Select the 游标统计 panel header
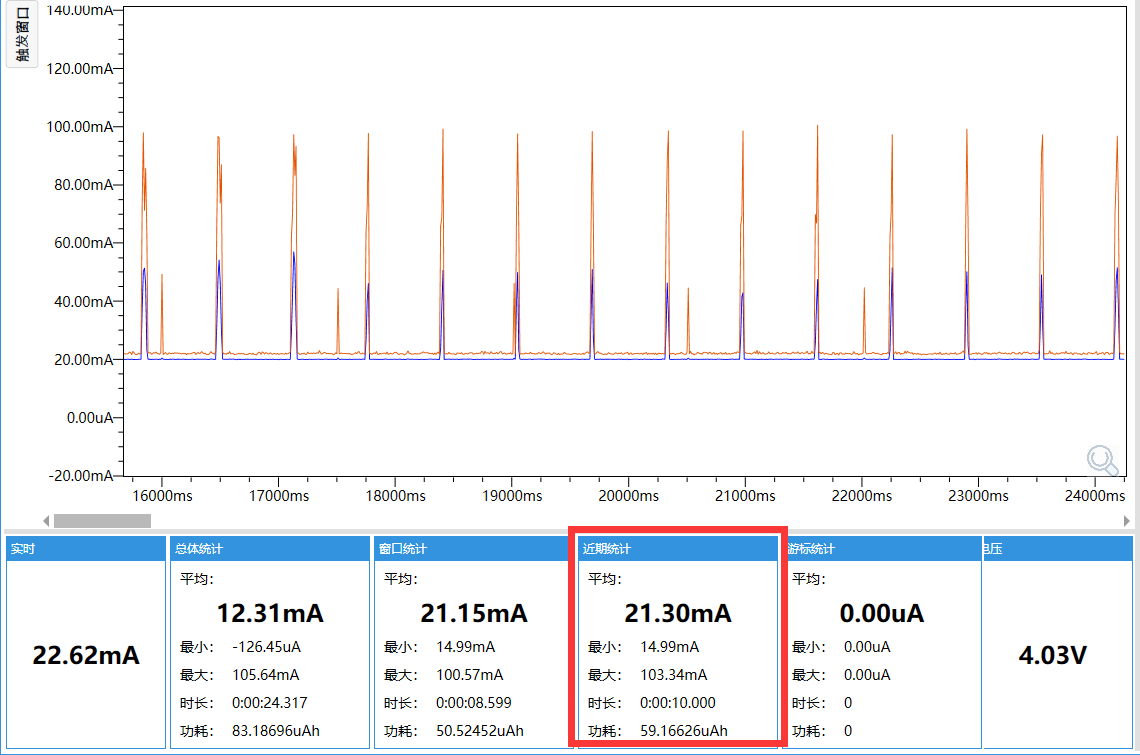Viewport: 1140px width, 755px height. click(884, 548)
